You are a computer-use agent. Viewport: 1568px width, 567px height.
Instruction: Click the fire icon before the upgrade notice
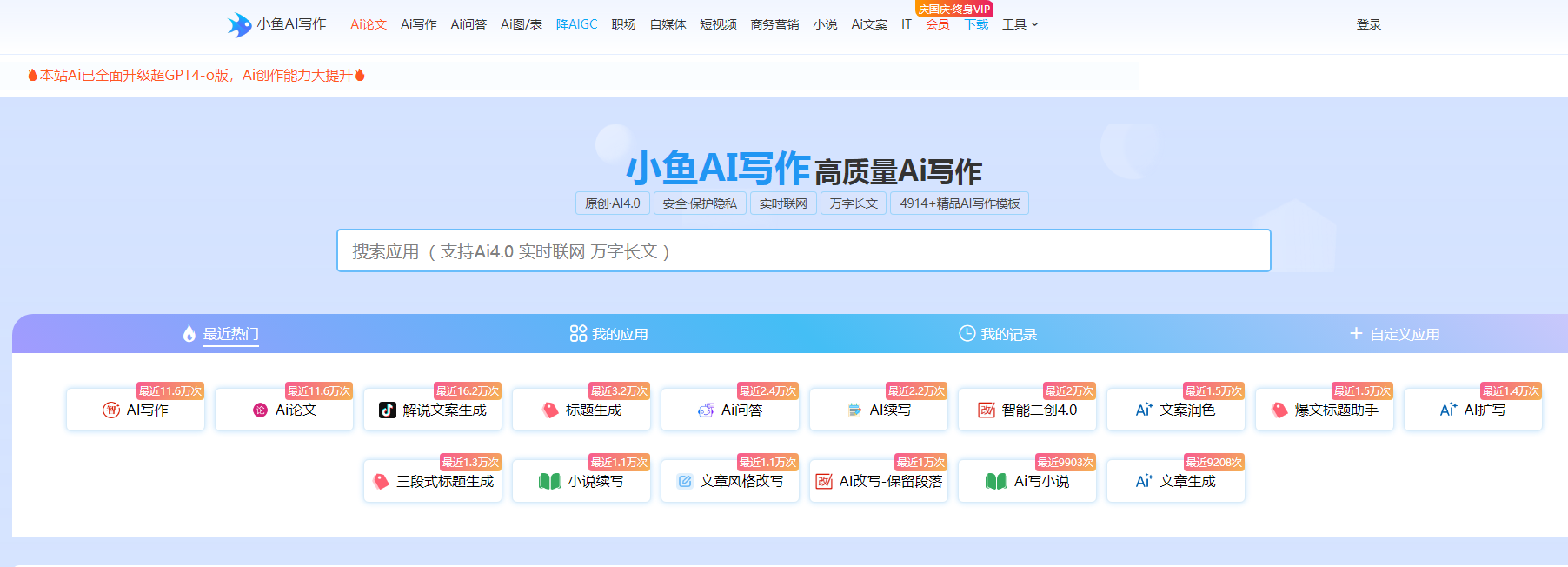33,76
